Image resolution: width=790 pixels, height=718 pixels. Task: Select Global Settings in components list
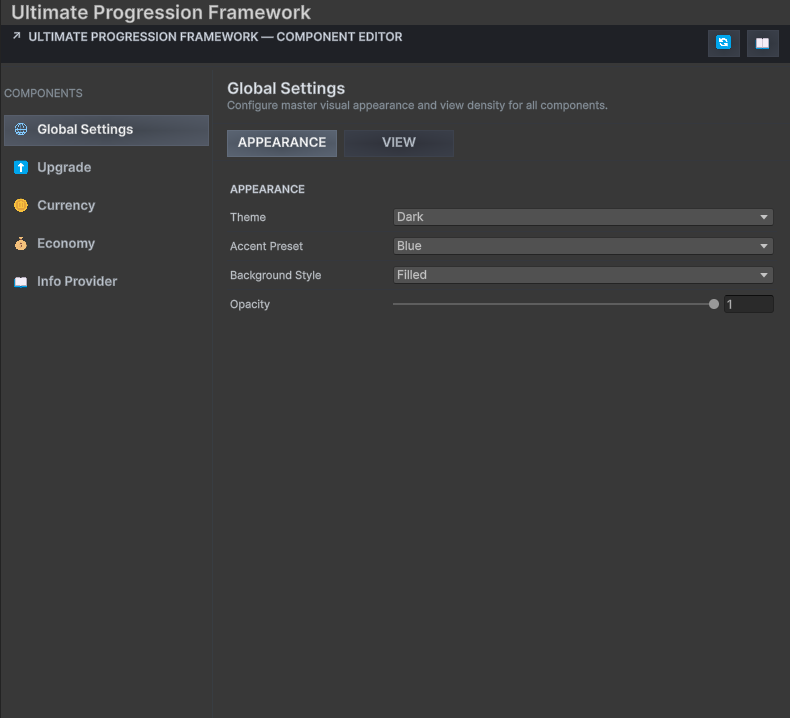point(106,130)
